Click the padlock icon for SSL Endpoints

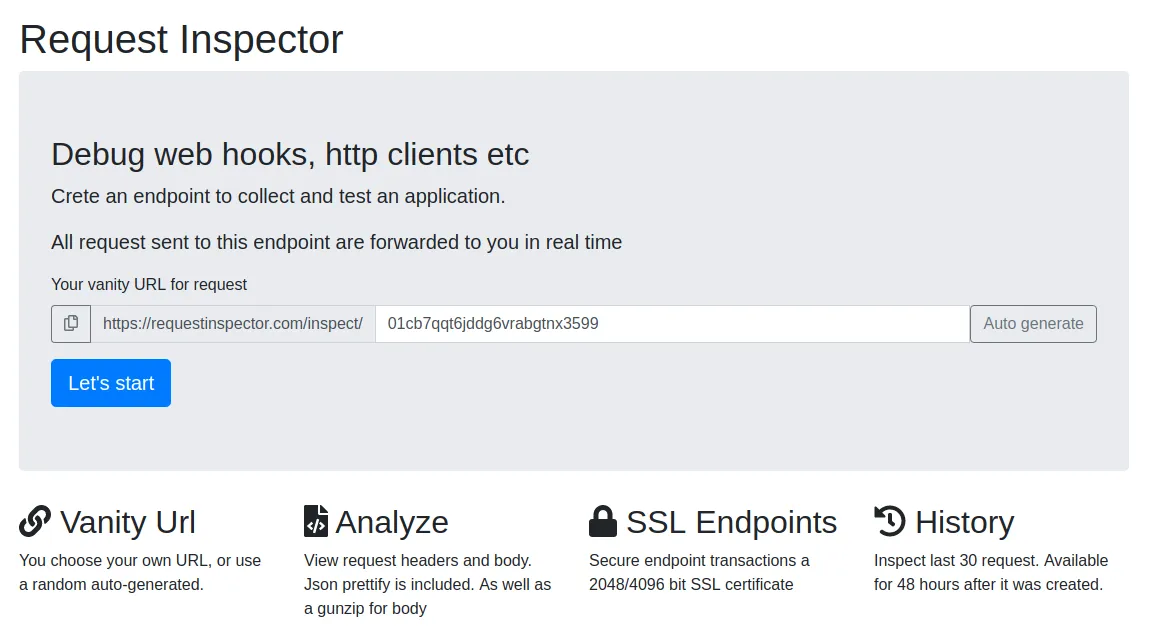pyautogui.click(x=602, y=521)
